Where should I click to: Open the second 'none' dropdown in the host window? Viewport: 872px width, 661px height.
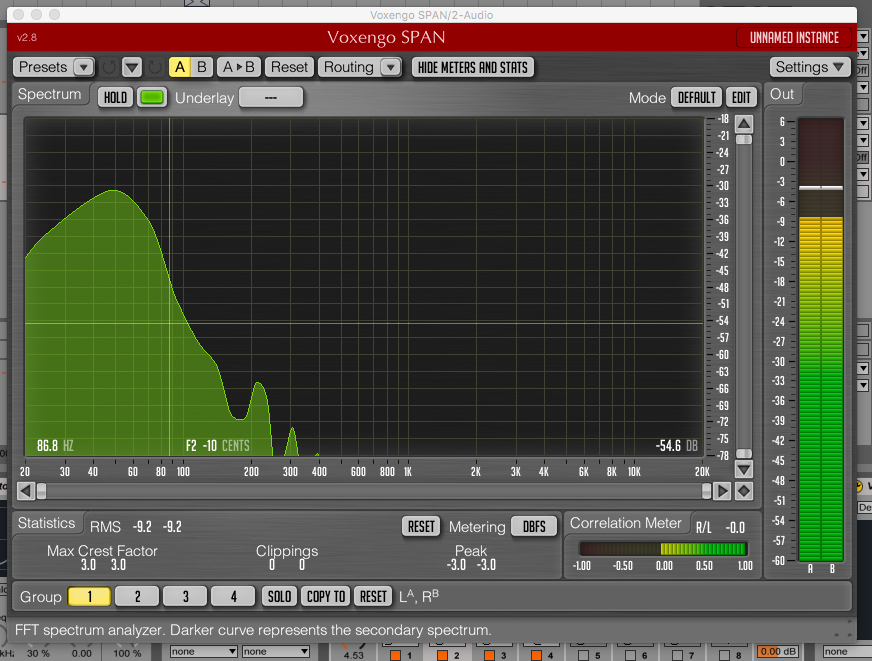click(x=275, y=652)
